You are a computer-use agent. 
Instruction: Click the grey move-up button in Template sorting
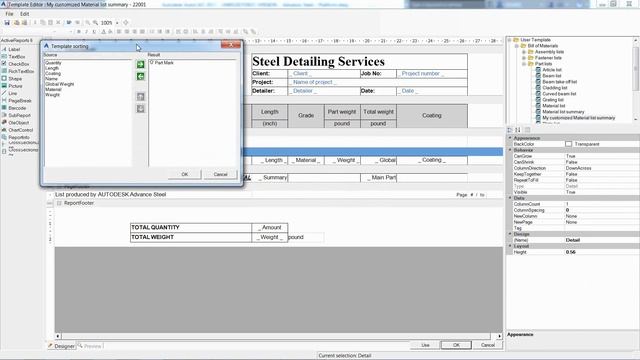pos(140,97)
